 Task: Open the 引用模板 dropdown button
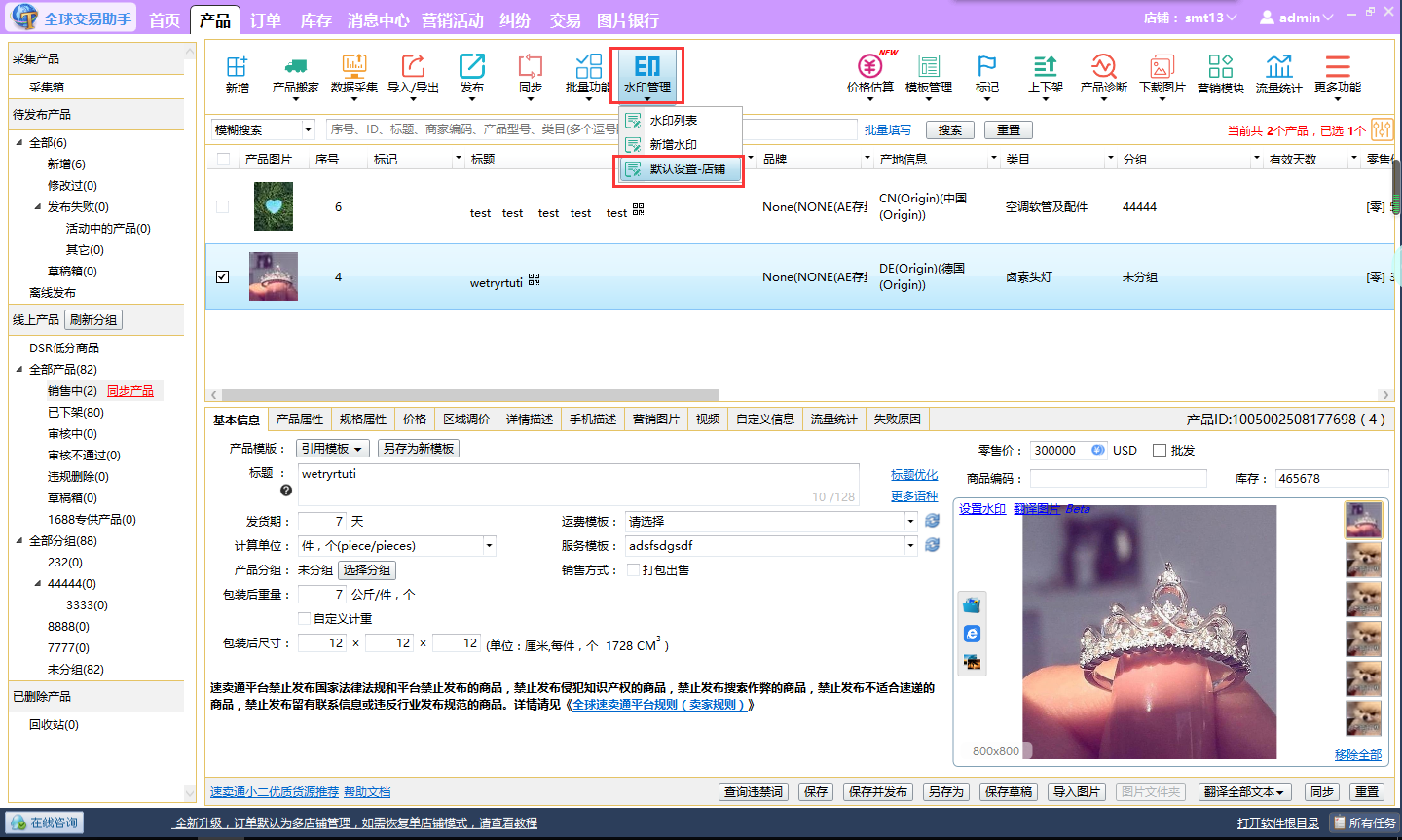pyautogui.click(x=333, y=449)
